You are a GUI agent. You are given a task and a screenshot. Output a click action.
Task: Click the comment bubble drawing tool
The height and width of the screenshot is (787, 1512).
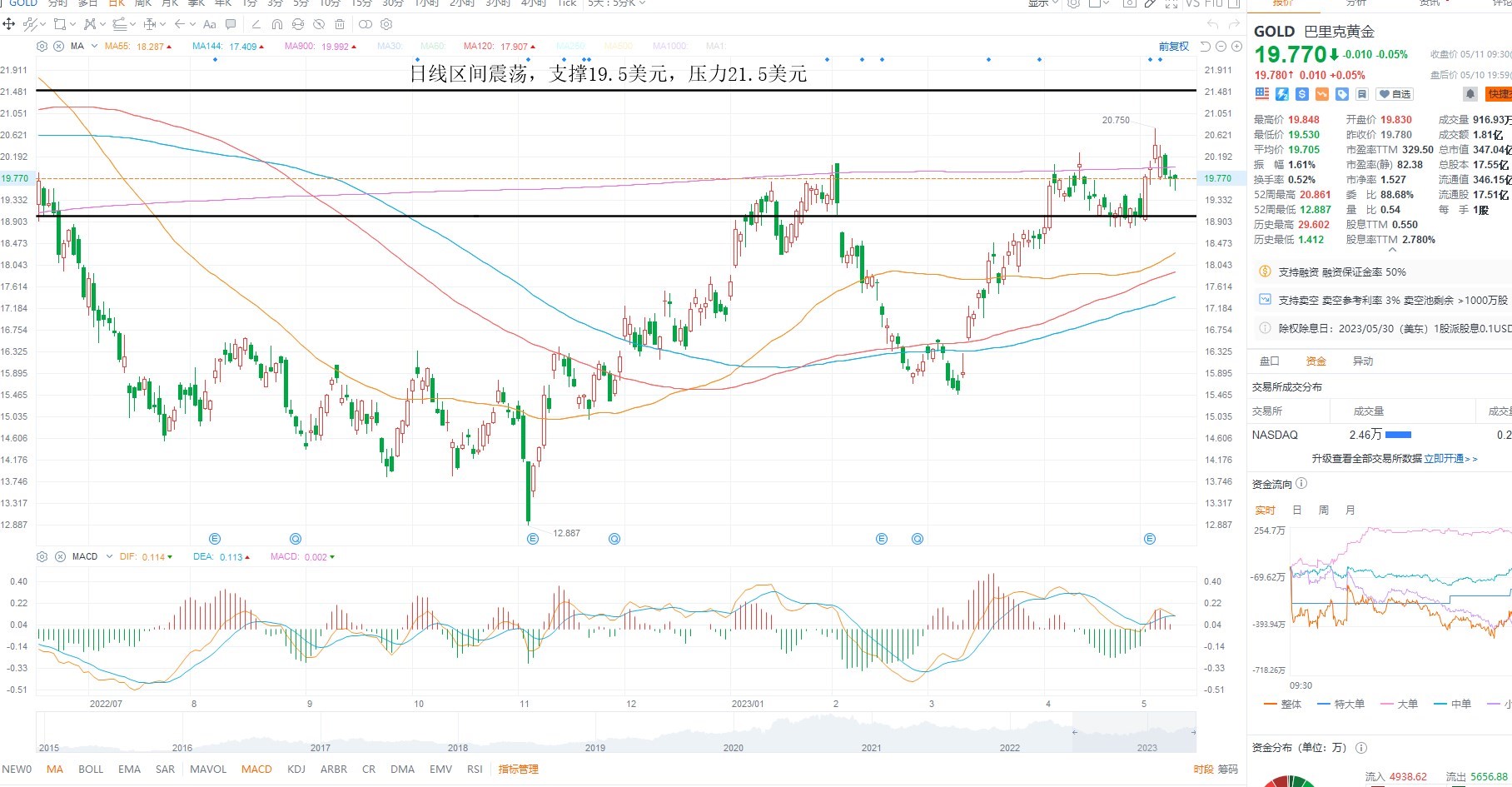click(231, 24)
